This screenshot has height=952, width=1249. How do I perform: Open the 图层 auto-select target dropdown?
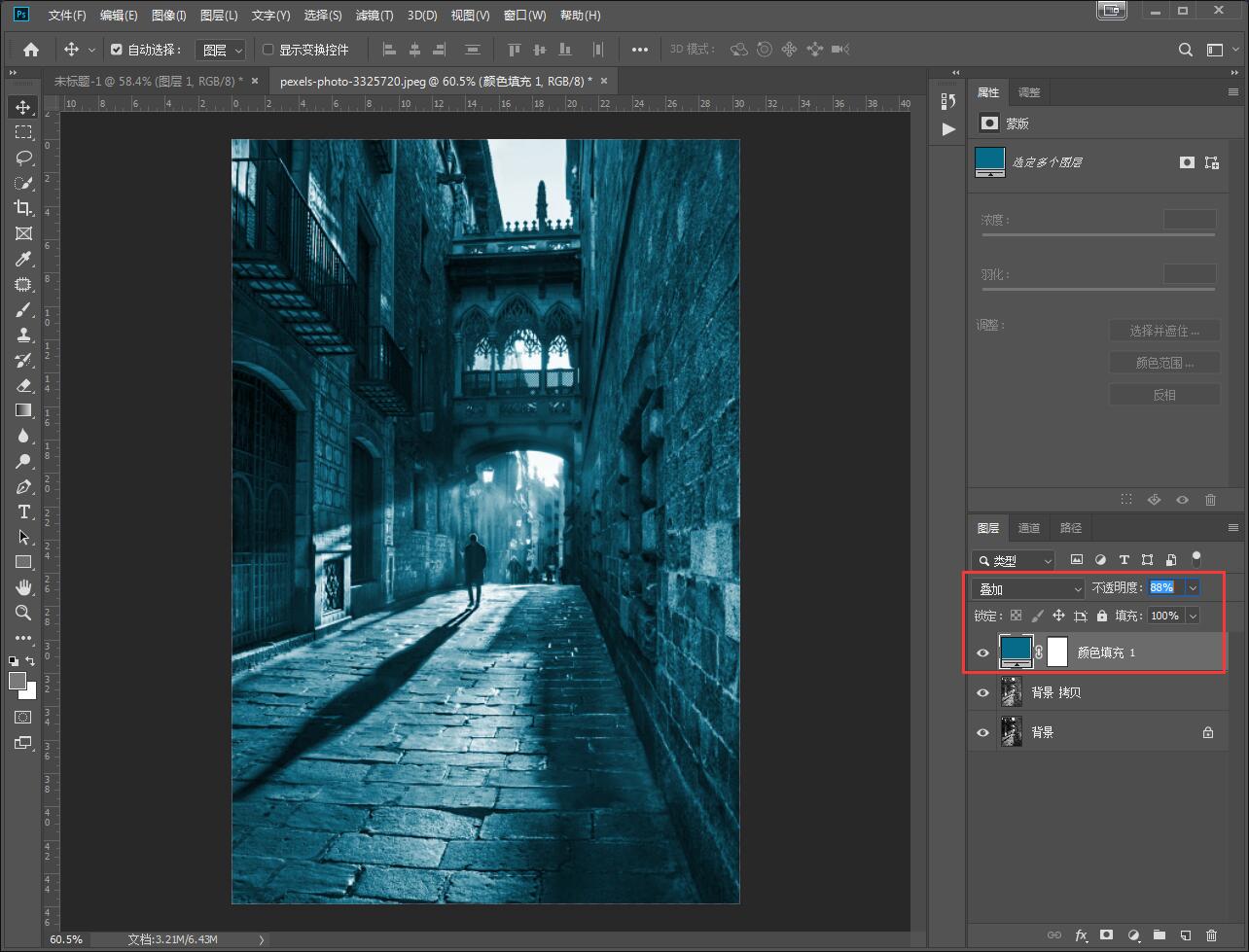[x=222, y=50]
